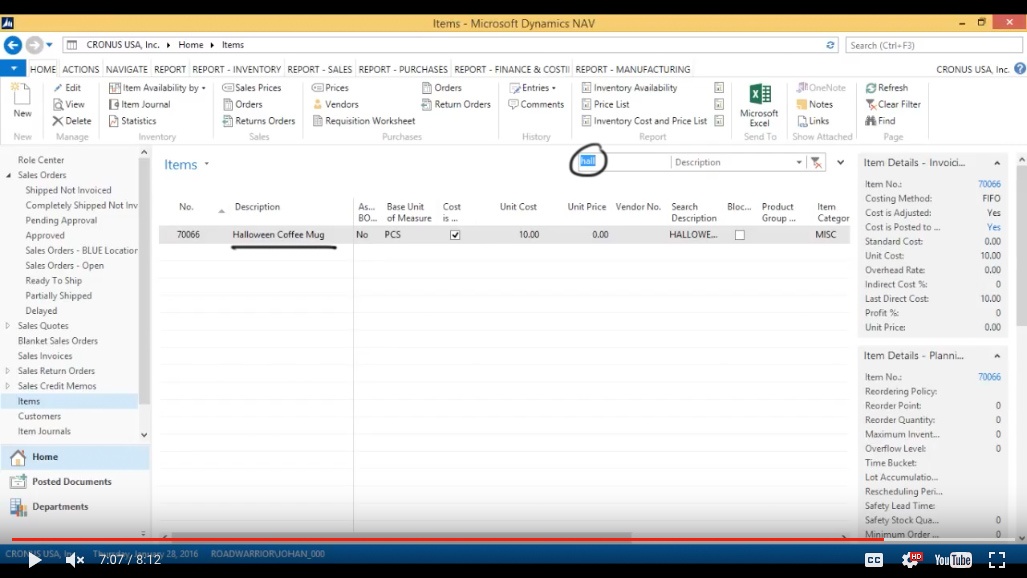Enter fullscreen video mode
Image resolution: width=1027 pixels, height=578 pixels.
click(997, 560)
